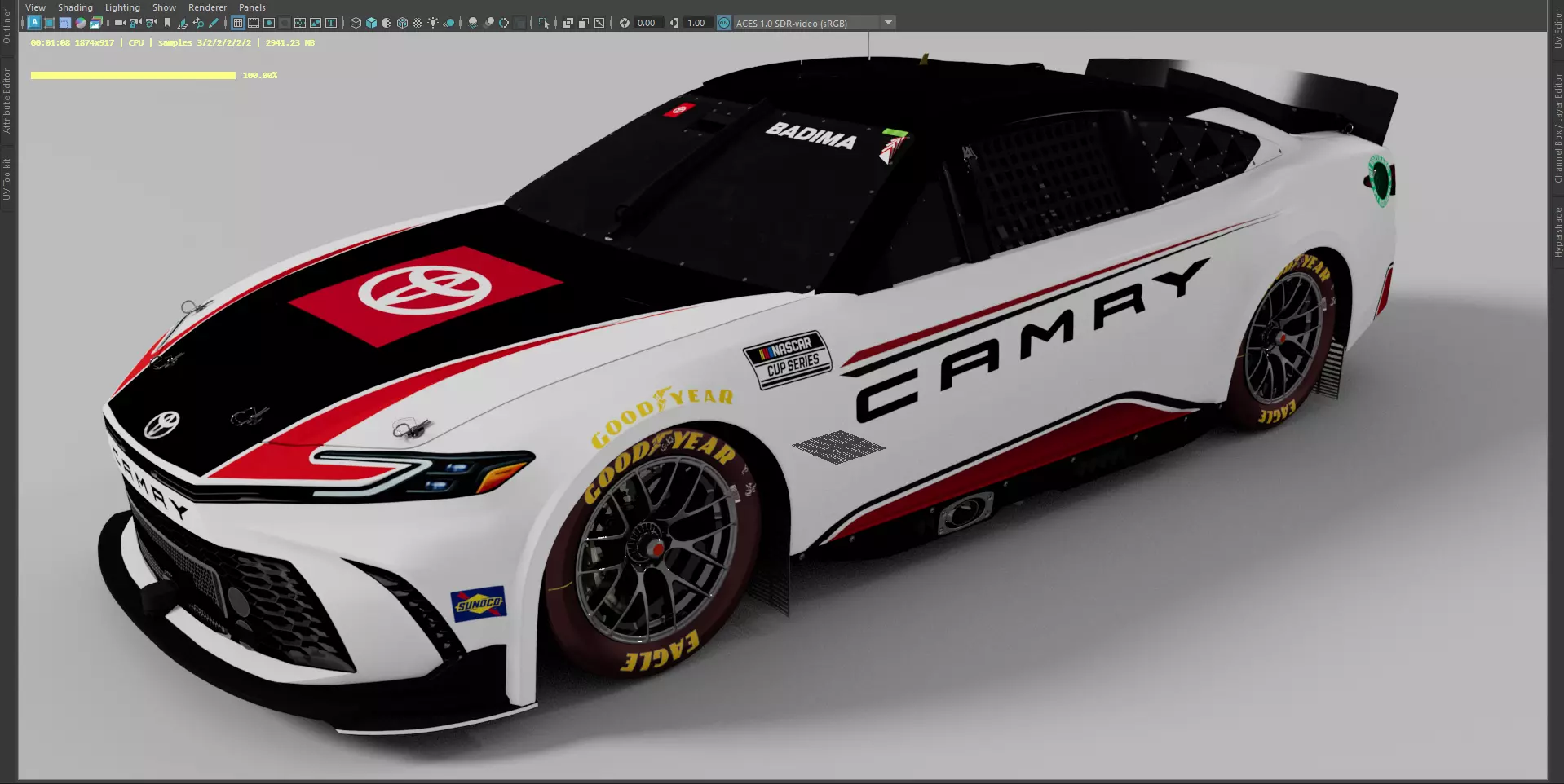Click the 2D pan/zoom icon
The width and height of the screenshot is (1564, 784).
pyautogui.click(x=198, y=23)
